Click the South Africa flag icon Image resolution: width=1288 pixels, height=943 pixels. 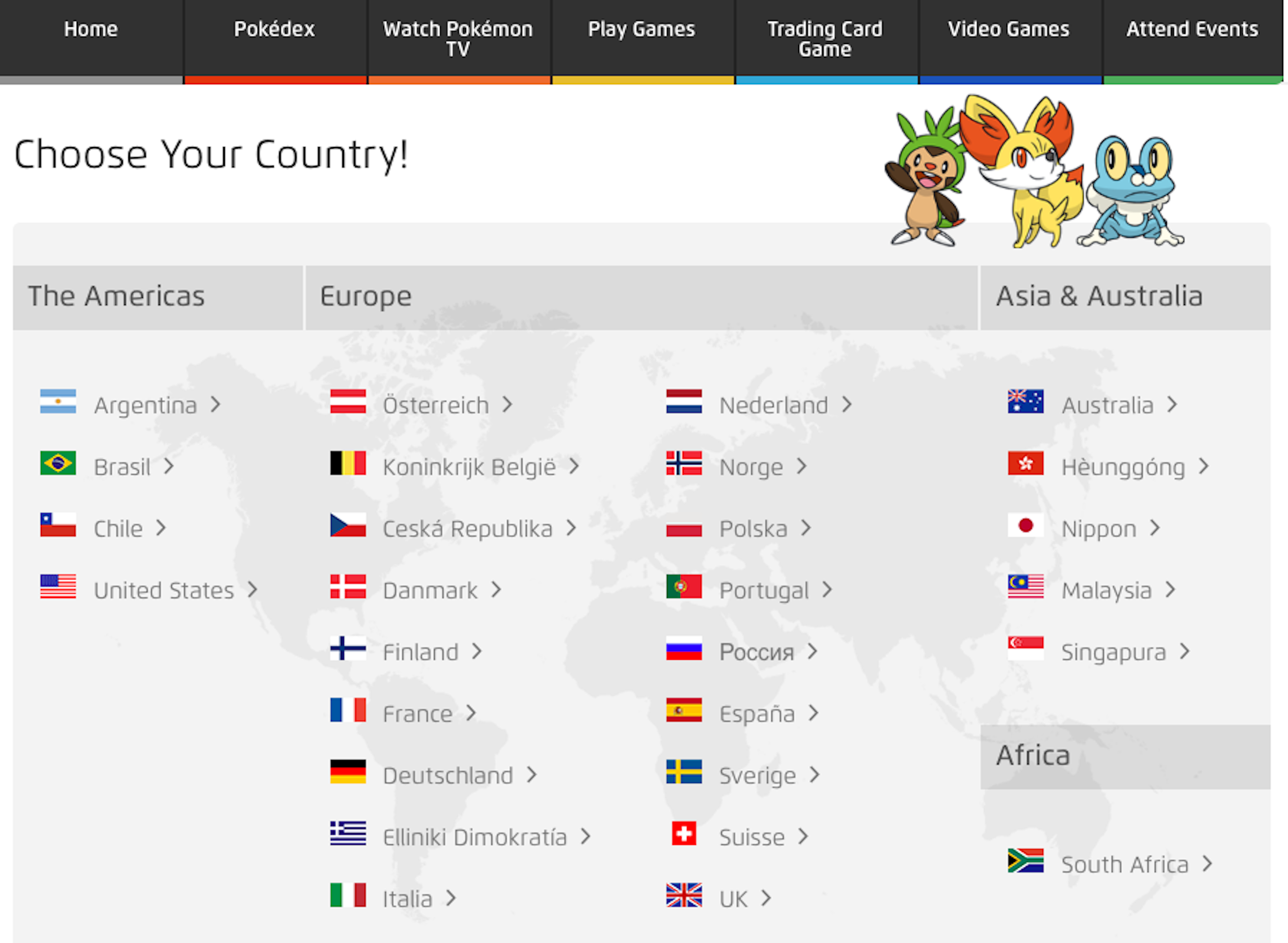point(1025,861)
